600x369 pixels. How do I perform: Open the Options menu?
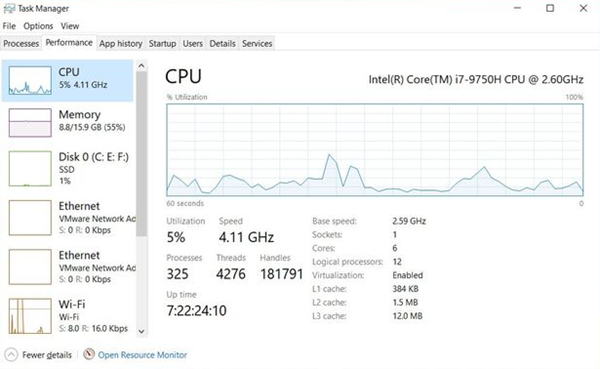pyautogui.click(x=38, y=26)
